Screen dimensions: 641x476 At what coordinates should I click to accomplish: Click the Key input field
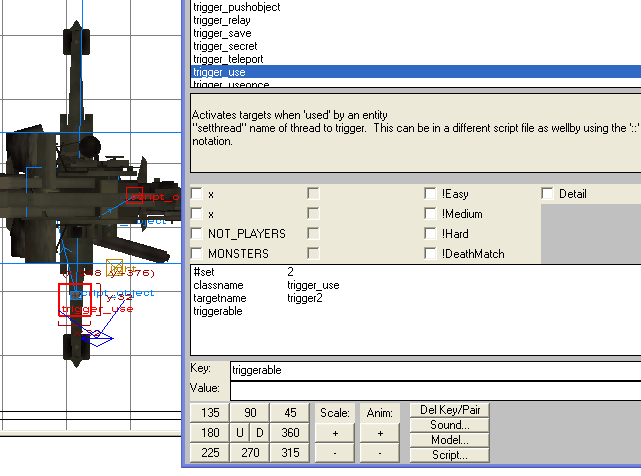[434, 370]
